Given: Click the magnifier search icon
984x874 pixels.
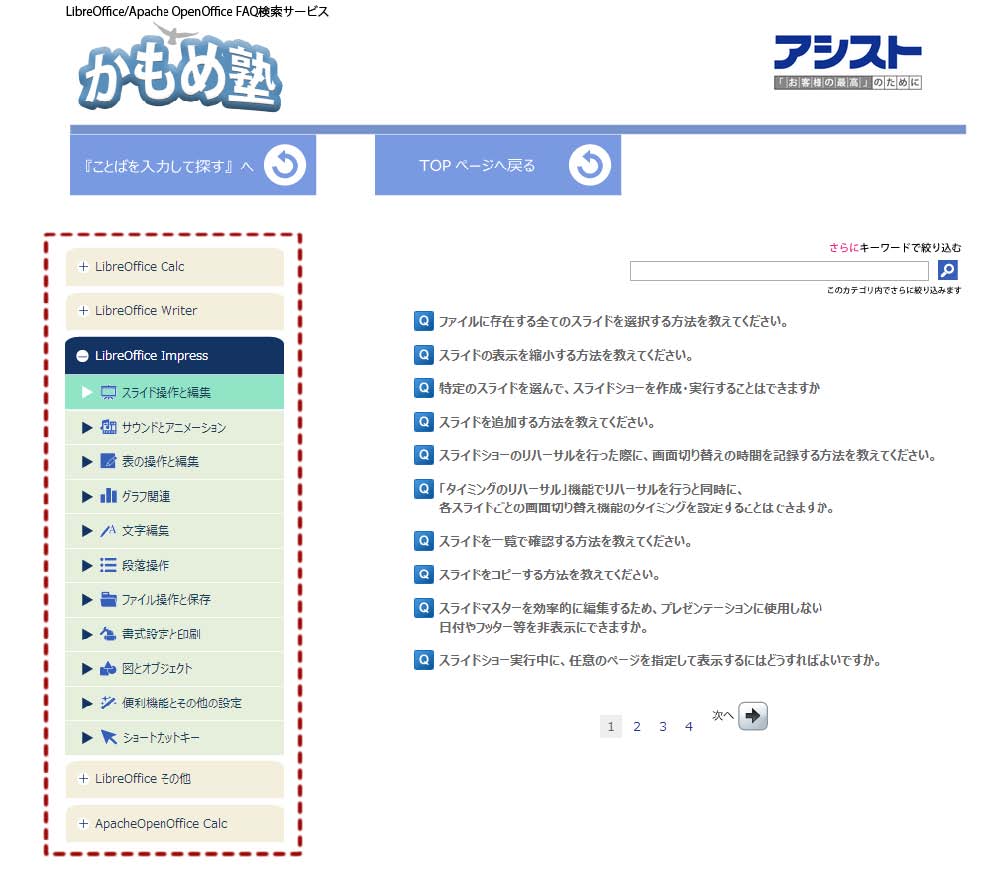Looking at the screenshot, I should 947,270.
